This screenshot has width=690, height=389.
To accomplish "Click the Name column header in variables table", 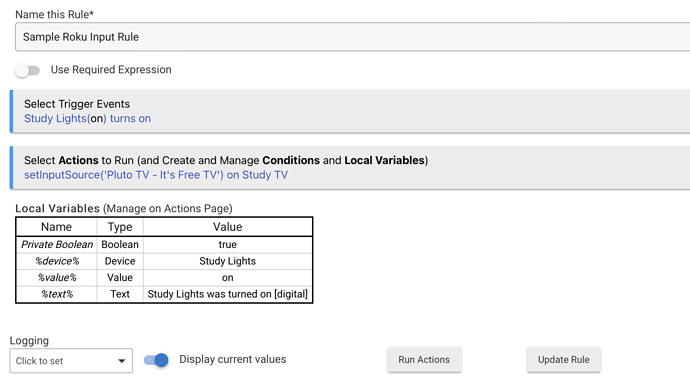I will point(56,227).
